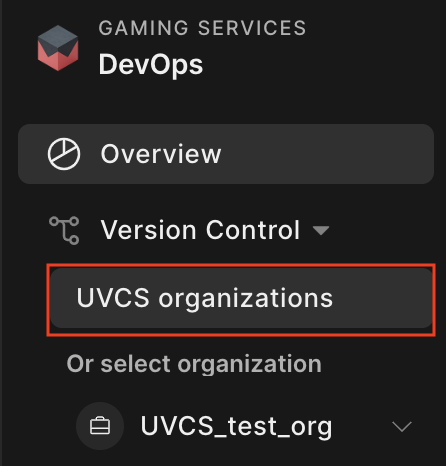Viewport: 446px width, 466px height.
Task: Click the GAMING SERVICES header text
Action: [202, 28]
